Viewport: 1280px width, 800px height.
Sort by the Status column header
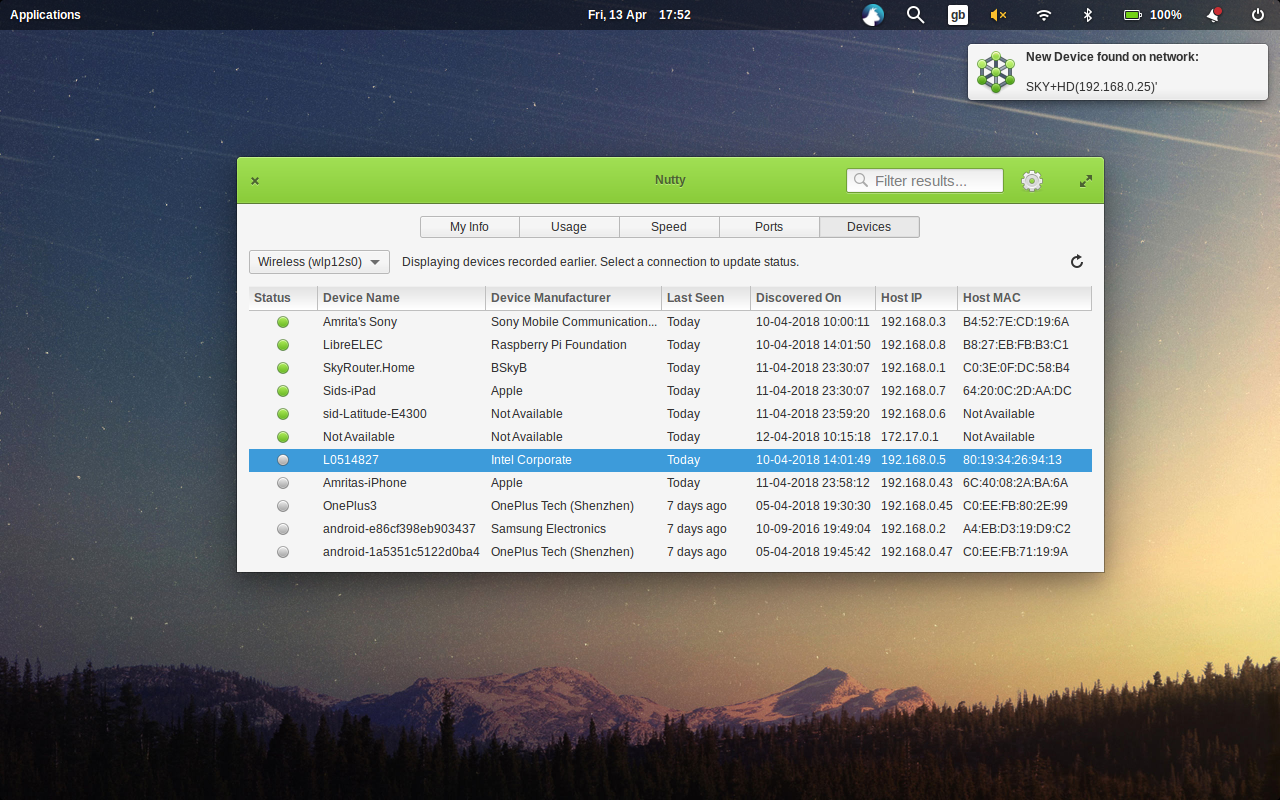click(283, 298)
